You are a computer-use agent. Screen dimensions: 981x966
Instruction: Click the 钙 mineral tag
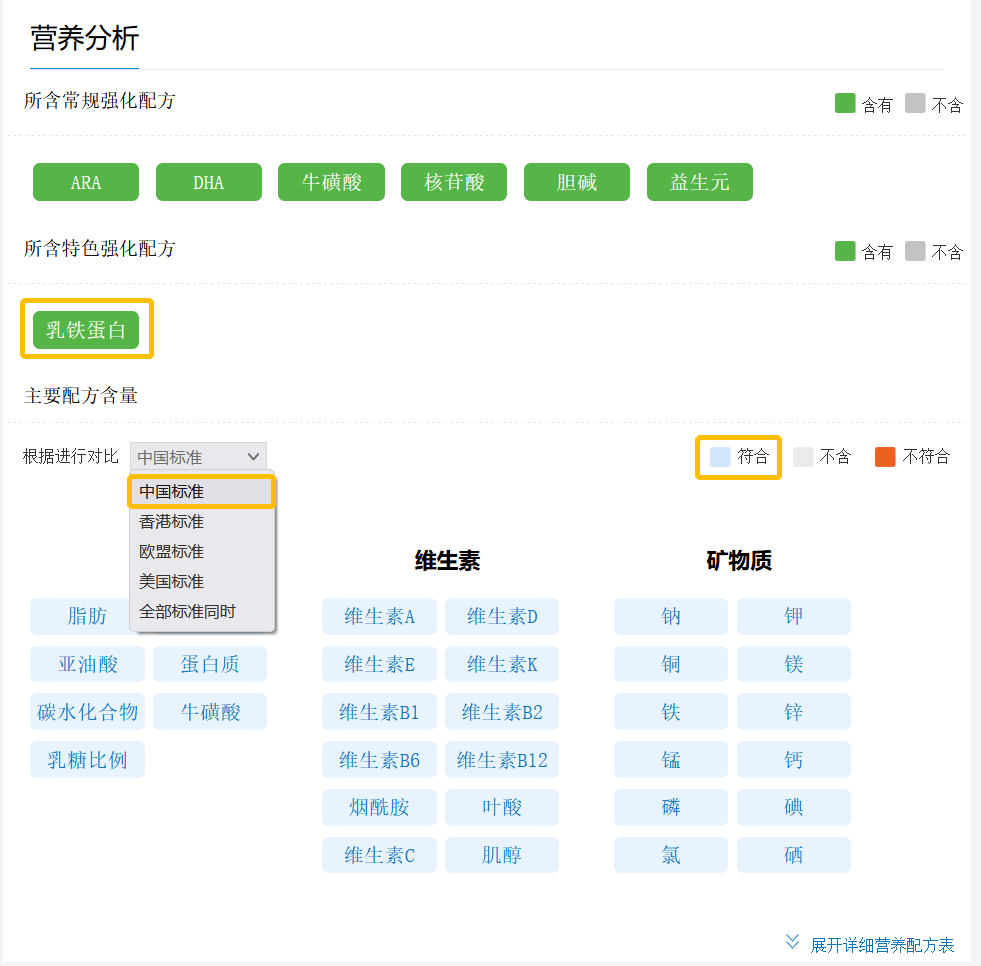point(794,760)
